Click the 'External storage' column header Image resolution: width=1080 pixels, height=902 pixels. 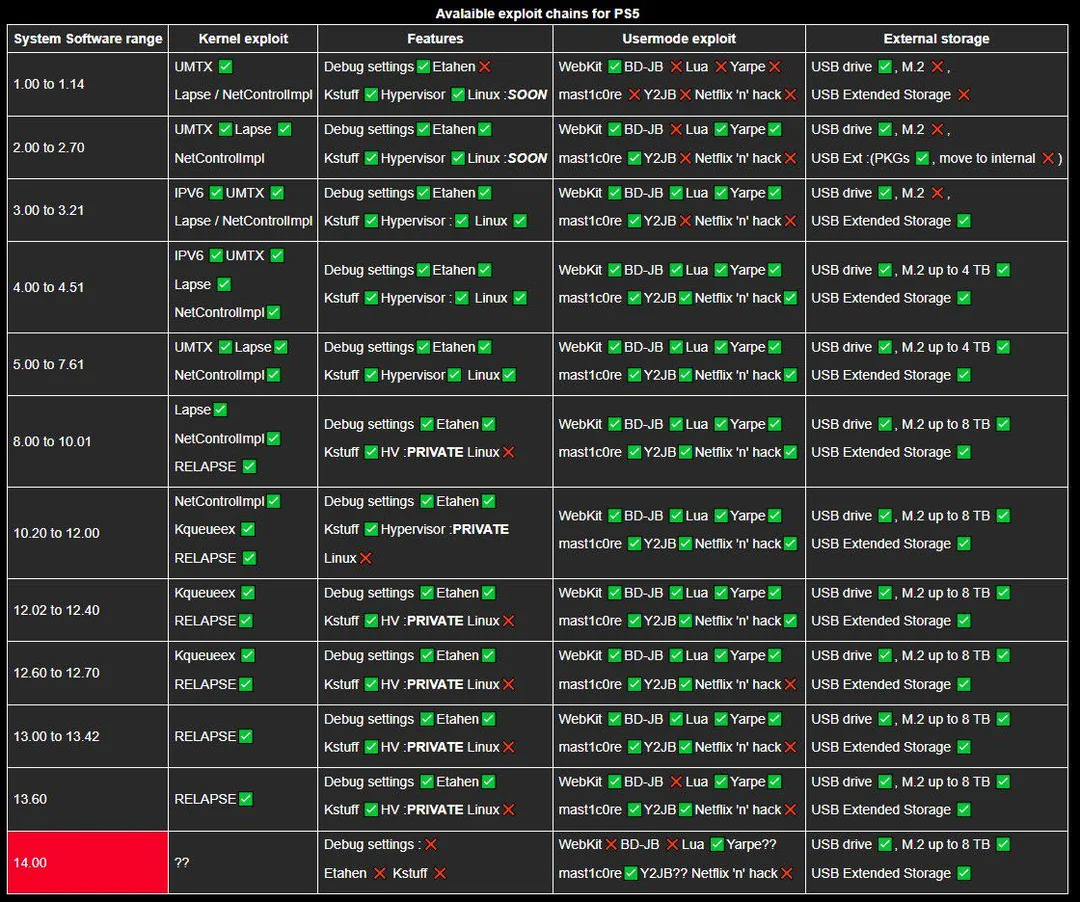[x=937, y=39]
